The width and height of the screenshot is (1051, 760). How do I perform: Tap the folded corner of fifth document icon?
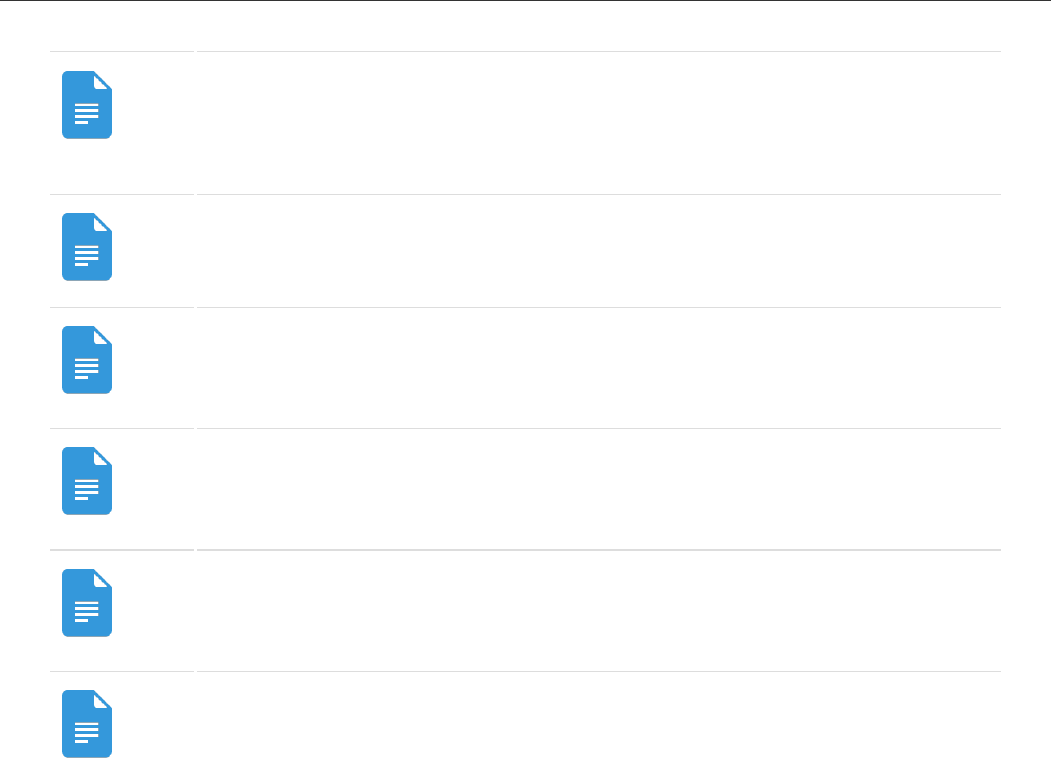(x=102, y=578)
